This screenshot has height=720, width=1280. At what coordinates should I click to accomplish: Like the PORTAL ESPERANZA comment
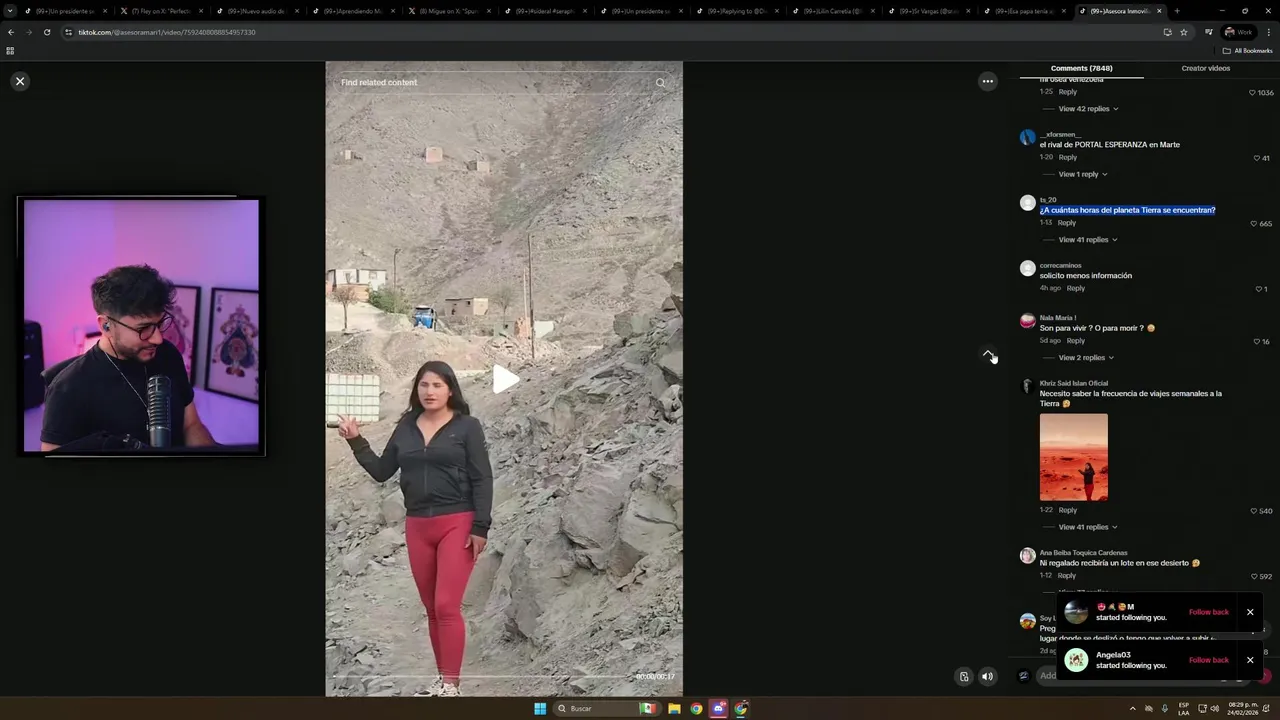(x=1257, y=158)
